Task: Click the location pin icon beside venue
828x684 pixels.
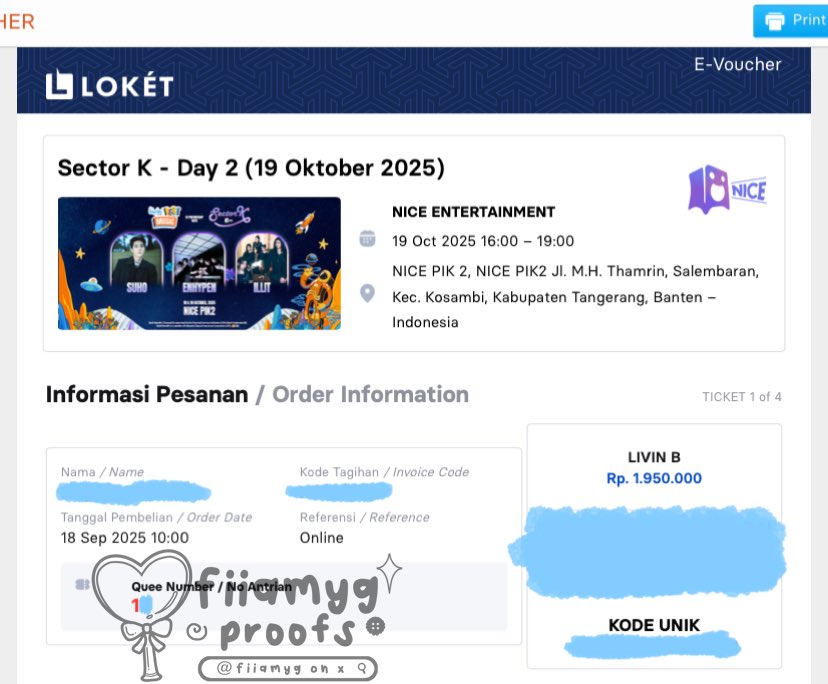Action: [x=368, y=293]
